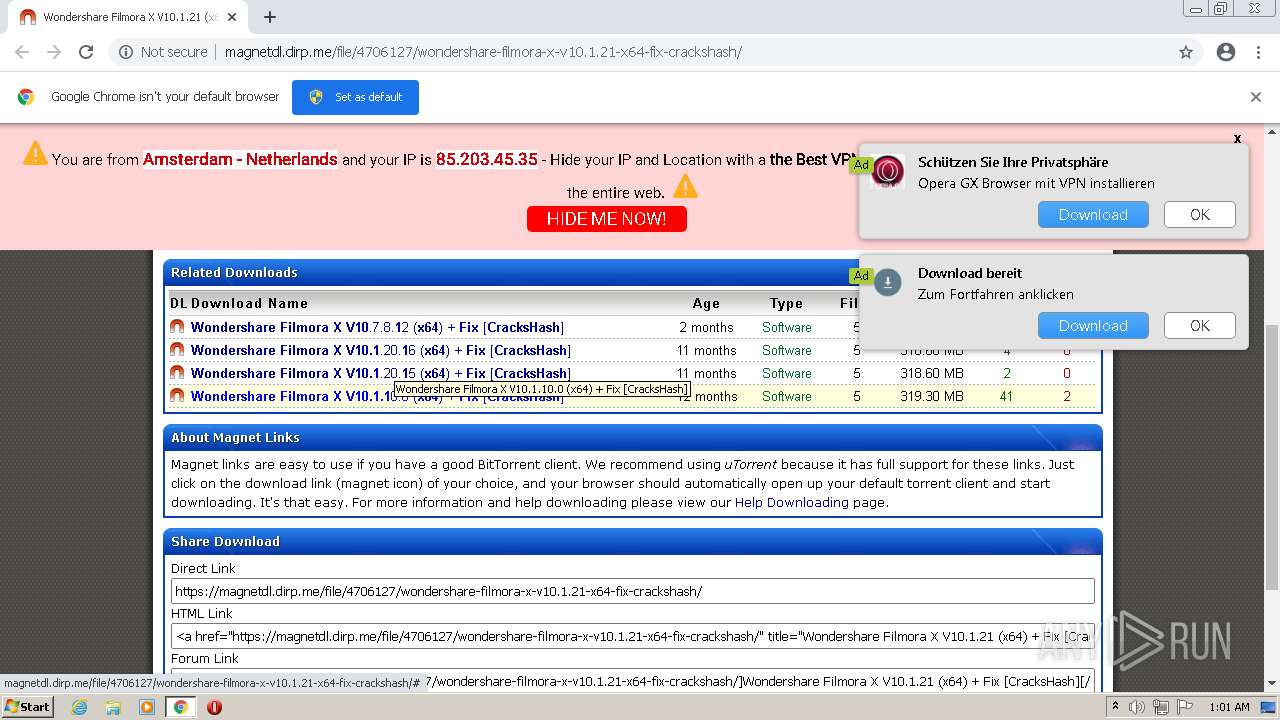1280x720 pixels.
Task: Open the Opera icon in taskbar
Action: 214,707
